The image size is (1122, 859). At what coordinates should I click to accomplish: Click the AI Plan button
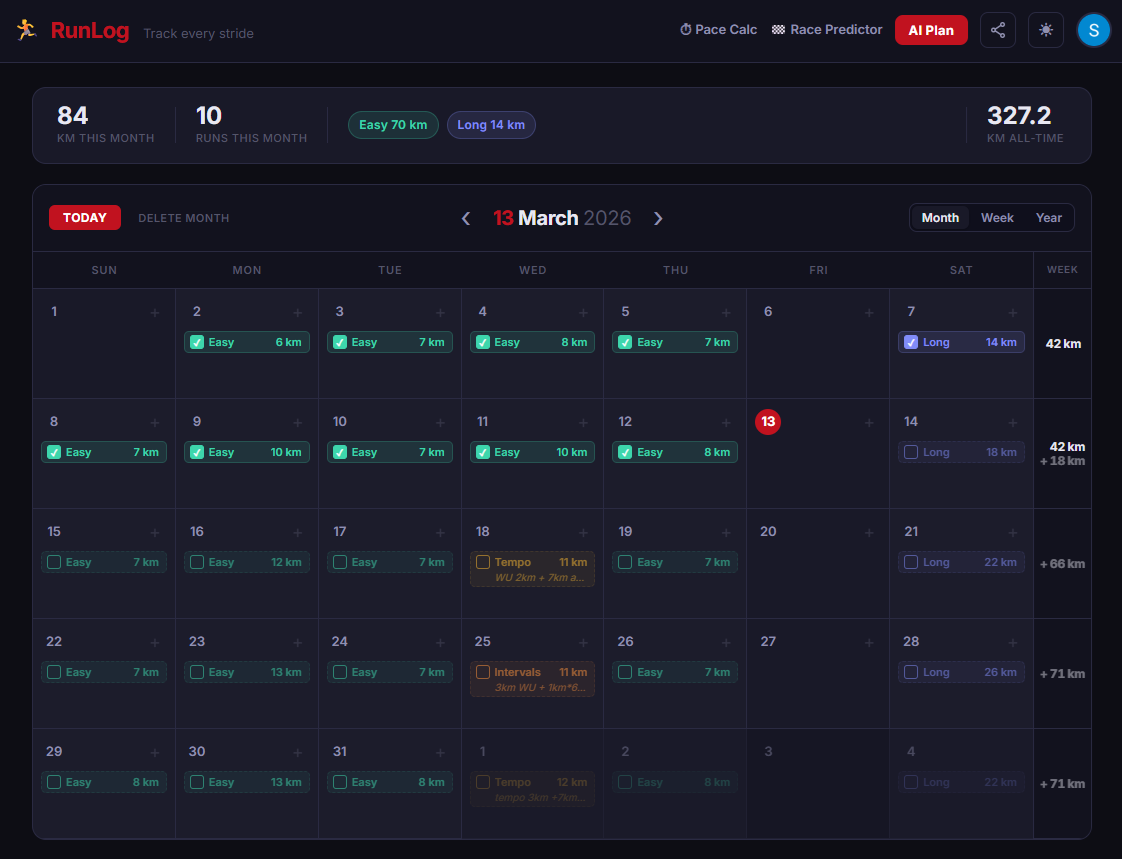tap(931, 30)
